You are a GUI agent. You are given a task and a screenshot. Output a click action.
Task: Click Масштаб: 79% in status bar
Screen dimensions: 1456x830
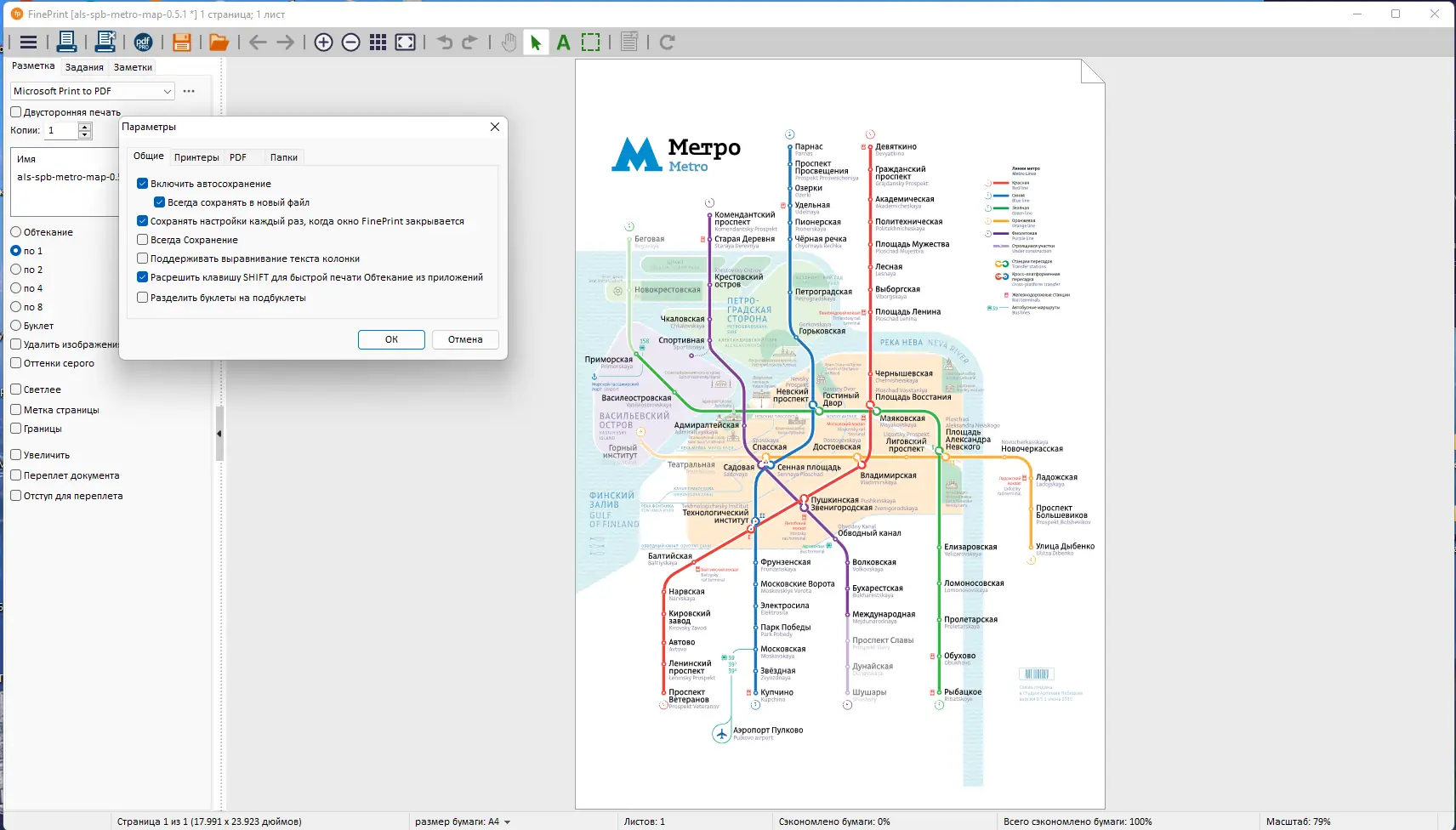(1298, 821)
